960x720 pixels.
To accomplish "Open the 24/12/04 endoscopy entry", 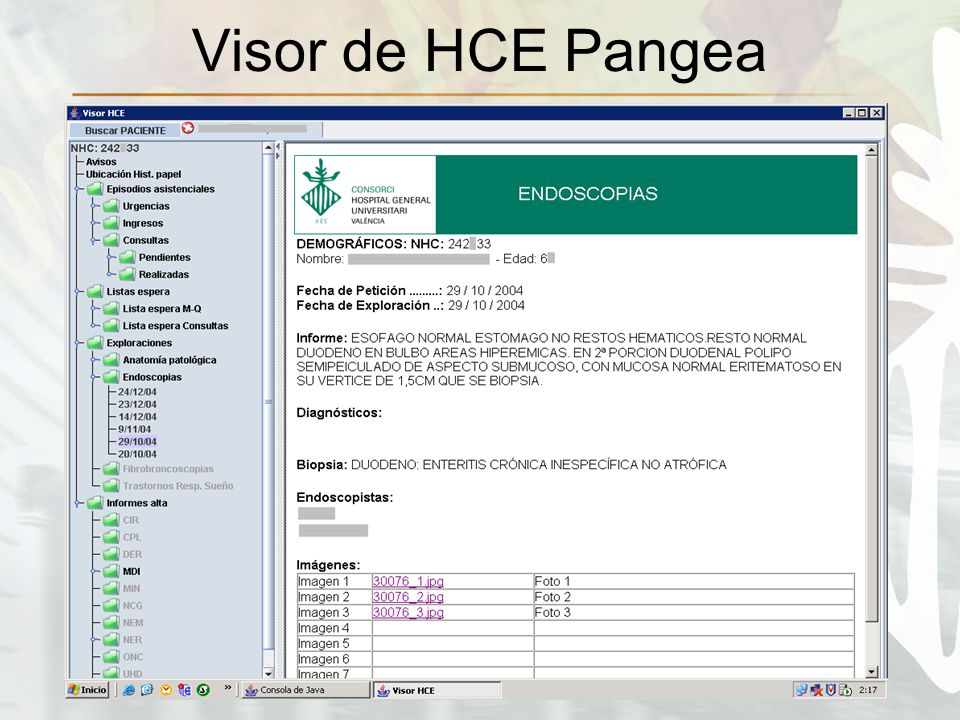I will pos(137,392).
